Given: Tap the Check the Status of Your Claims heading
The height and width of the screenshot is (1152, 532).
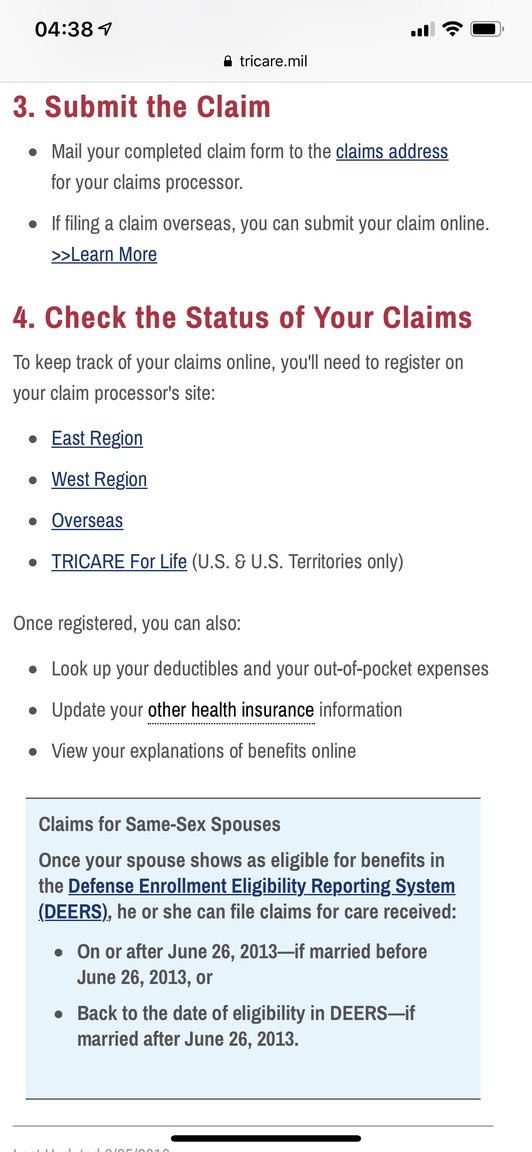Looking at the screenshot, I should pos(242,318).
